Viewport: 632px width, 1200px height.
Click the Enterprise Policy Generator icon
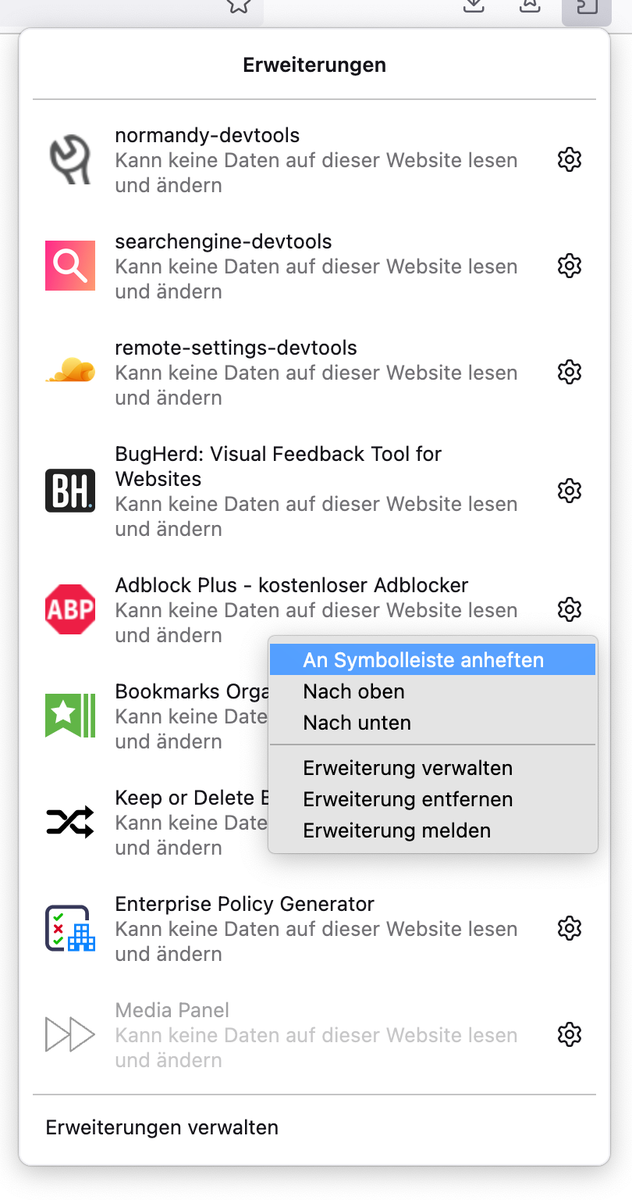(70, 928)
